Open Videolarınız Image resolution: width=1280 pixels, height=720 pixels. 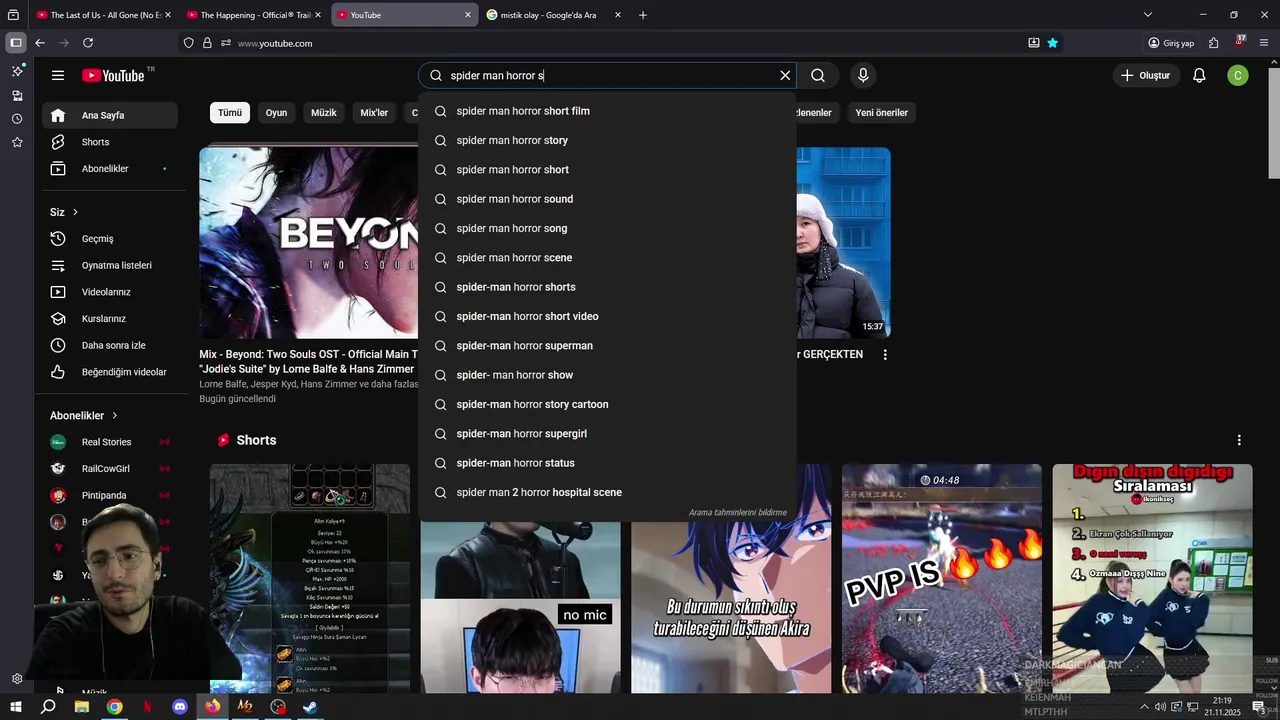[110, 292]
